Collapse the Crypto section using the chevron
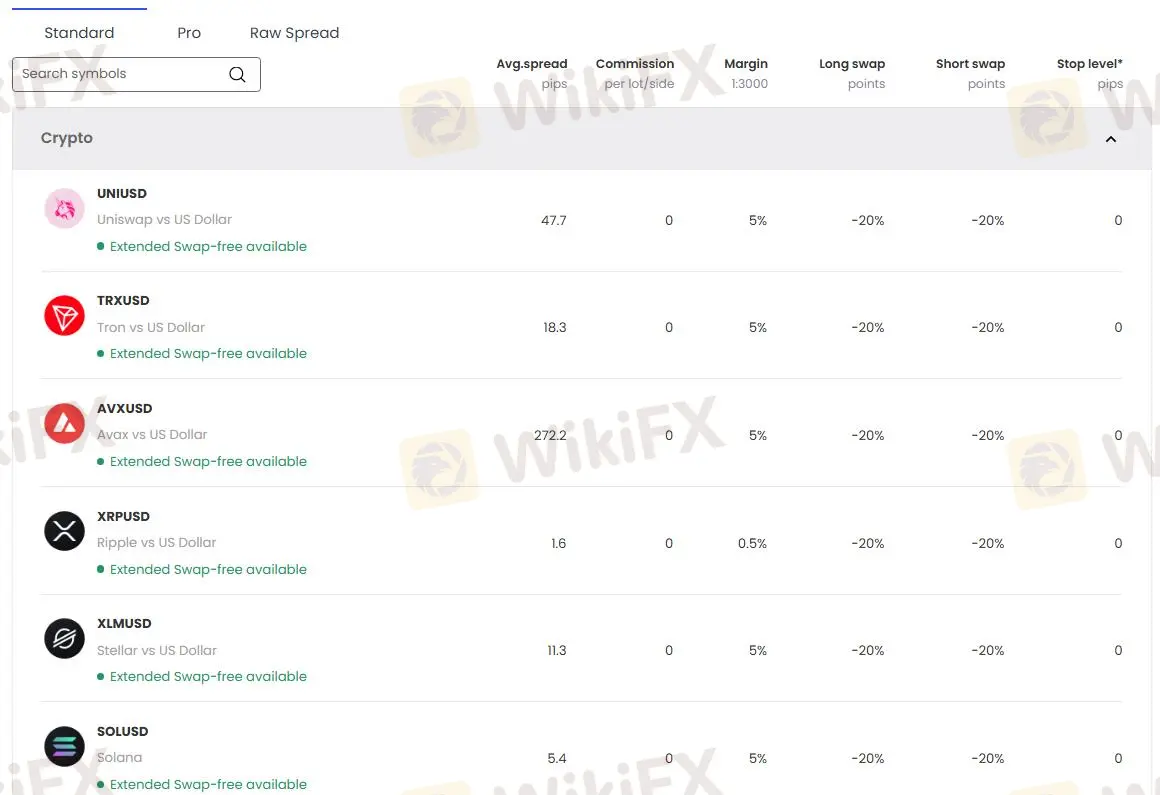 point(1110,139)
